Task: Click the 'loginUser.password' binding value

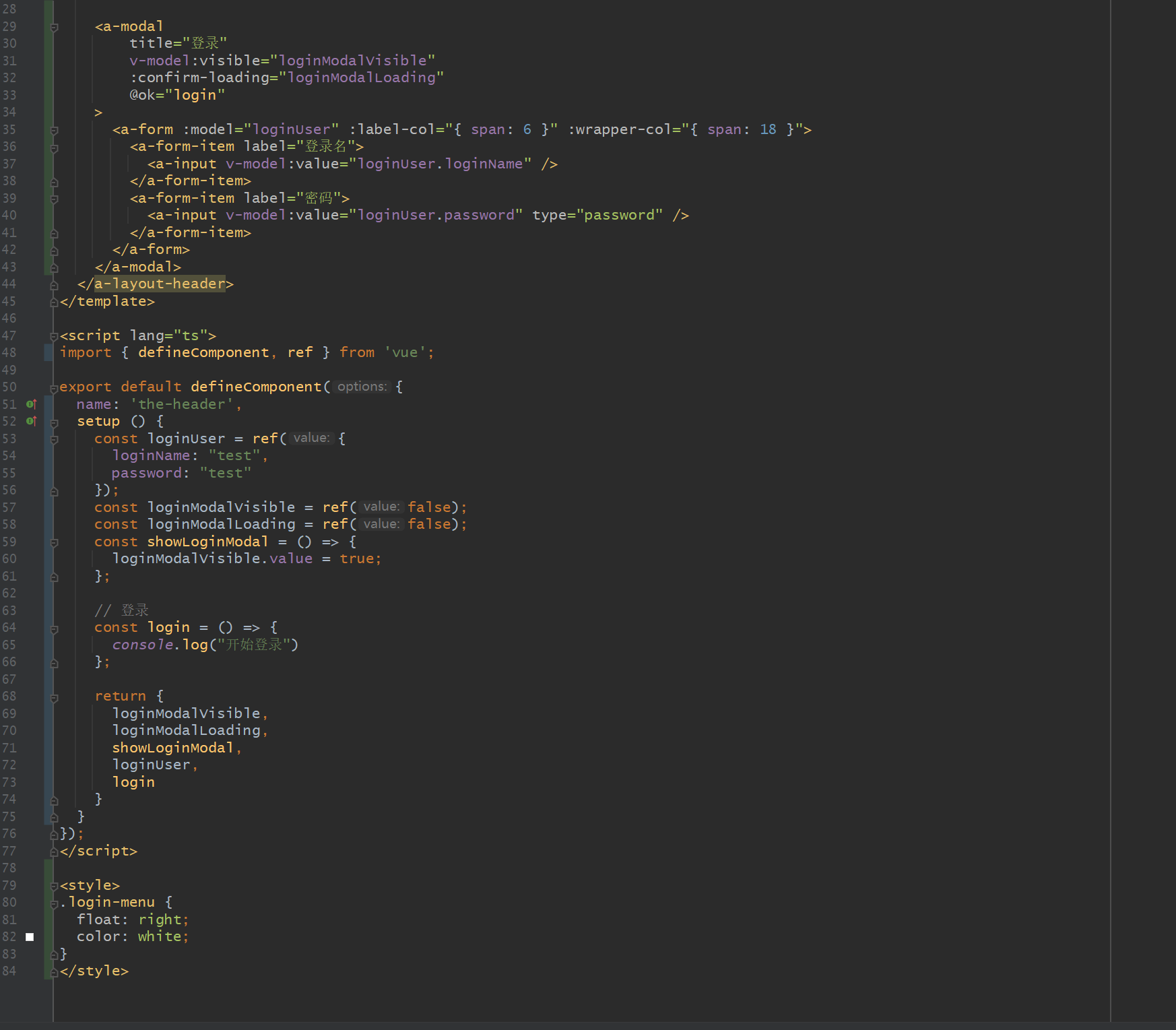Action: [x=436, y=215]
